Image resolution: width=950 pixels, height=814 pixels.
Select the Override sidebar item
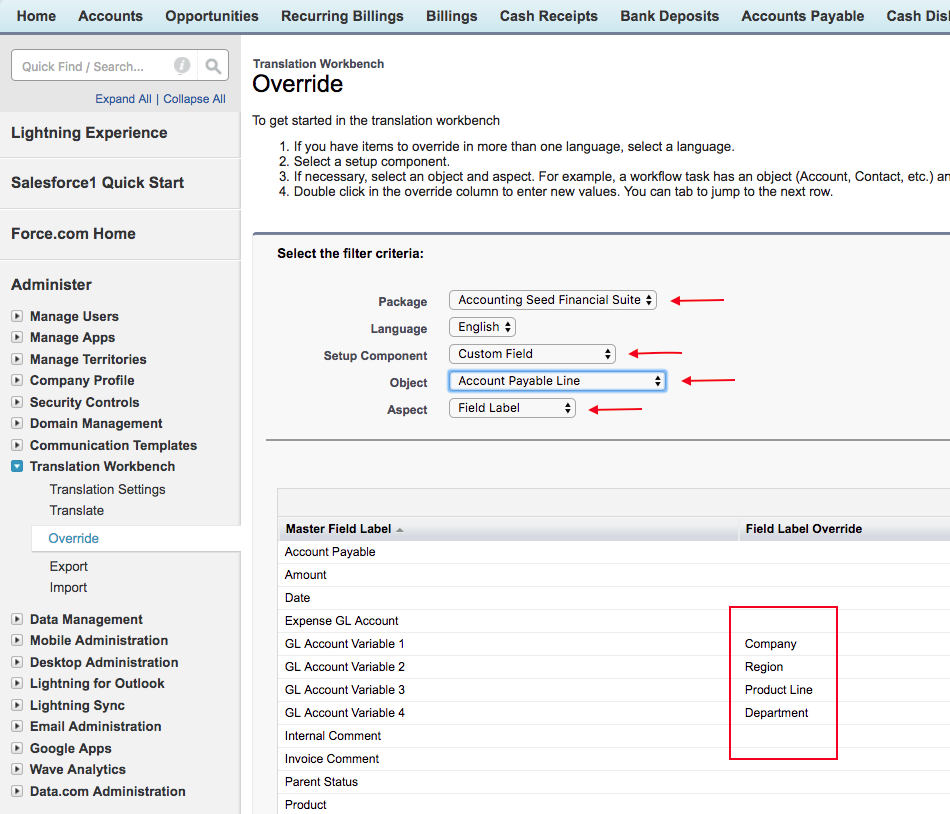click(x=73, y=538)
